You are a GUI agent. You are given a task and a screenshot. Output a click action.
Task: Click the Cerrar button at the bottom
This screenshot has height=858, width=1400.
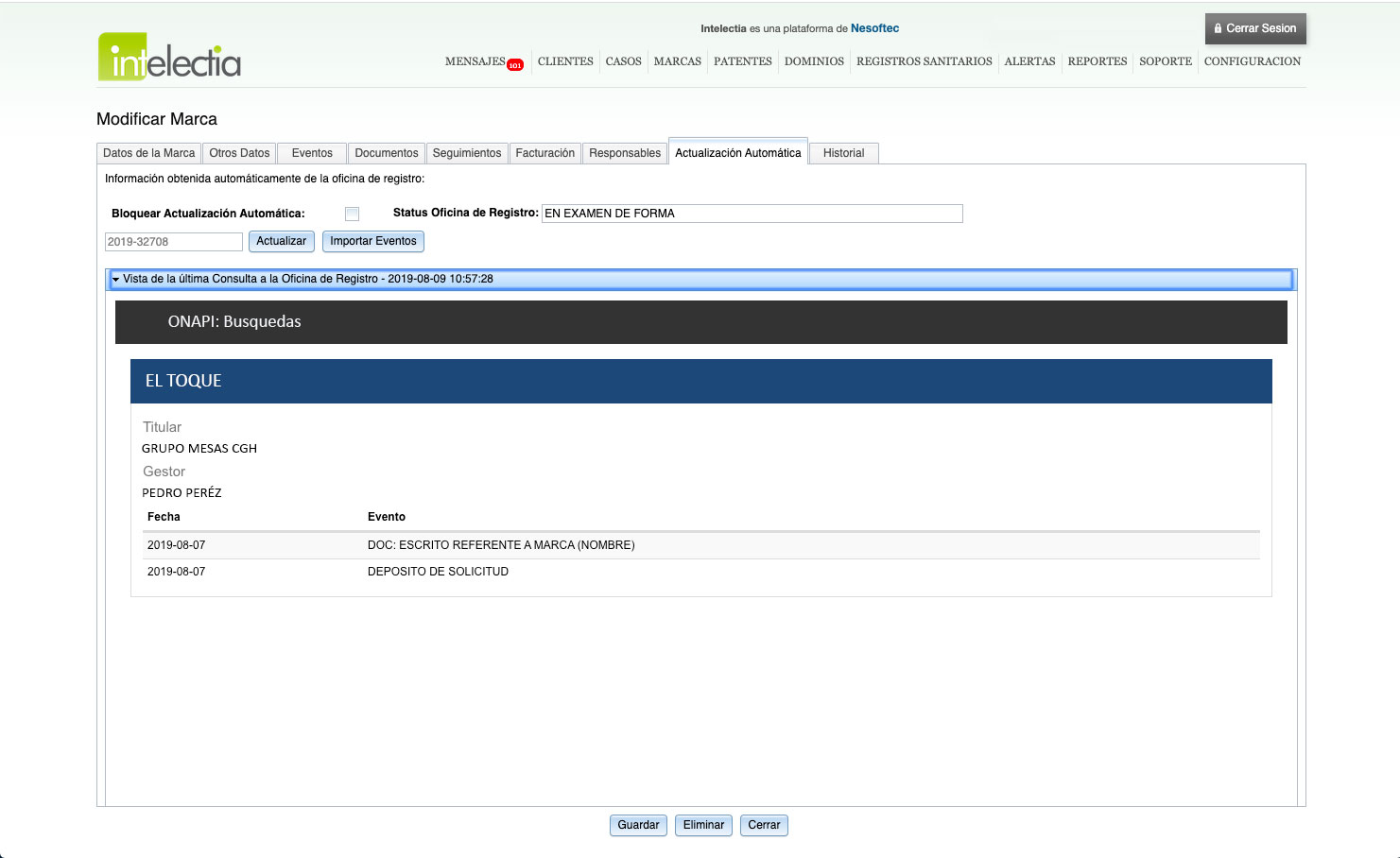(x=764, y=825)
